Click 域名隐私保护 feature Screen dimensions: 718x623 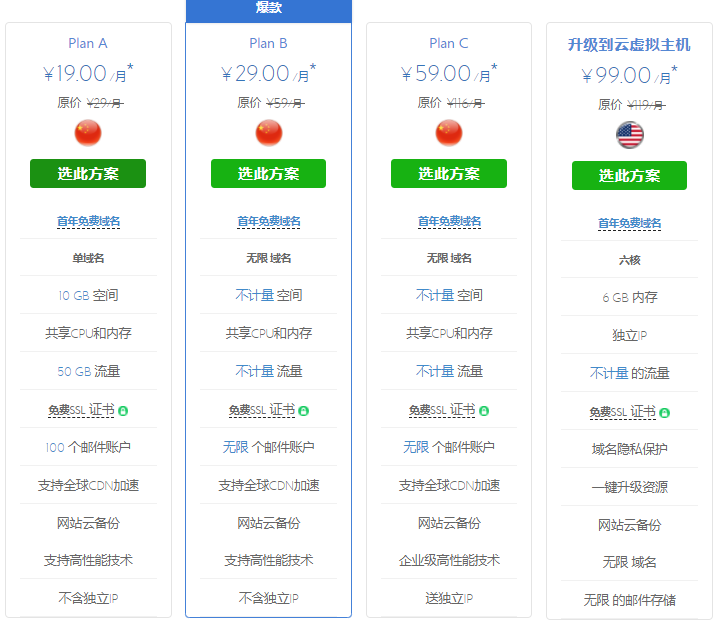(630, 449)
